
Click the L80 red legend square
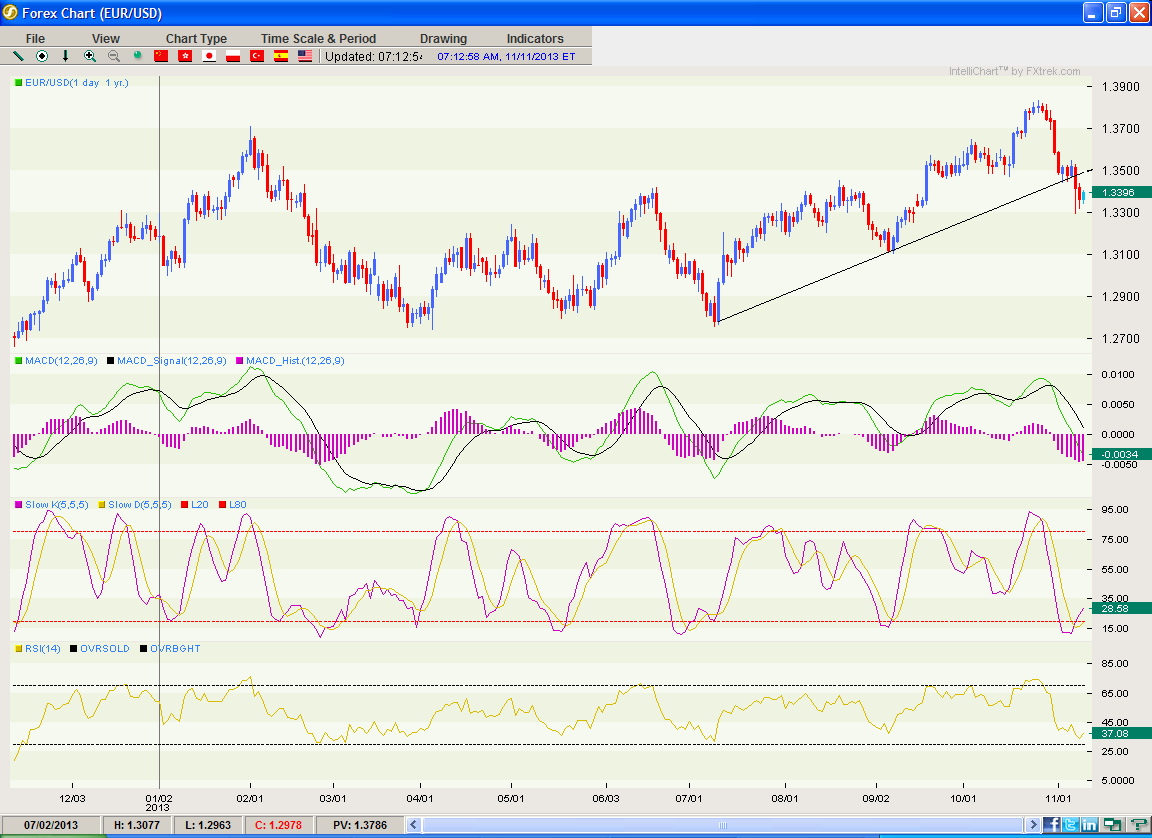pyautogui.click(x=223, y=505)
